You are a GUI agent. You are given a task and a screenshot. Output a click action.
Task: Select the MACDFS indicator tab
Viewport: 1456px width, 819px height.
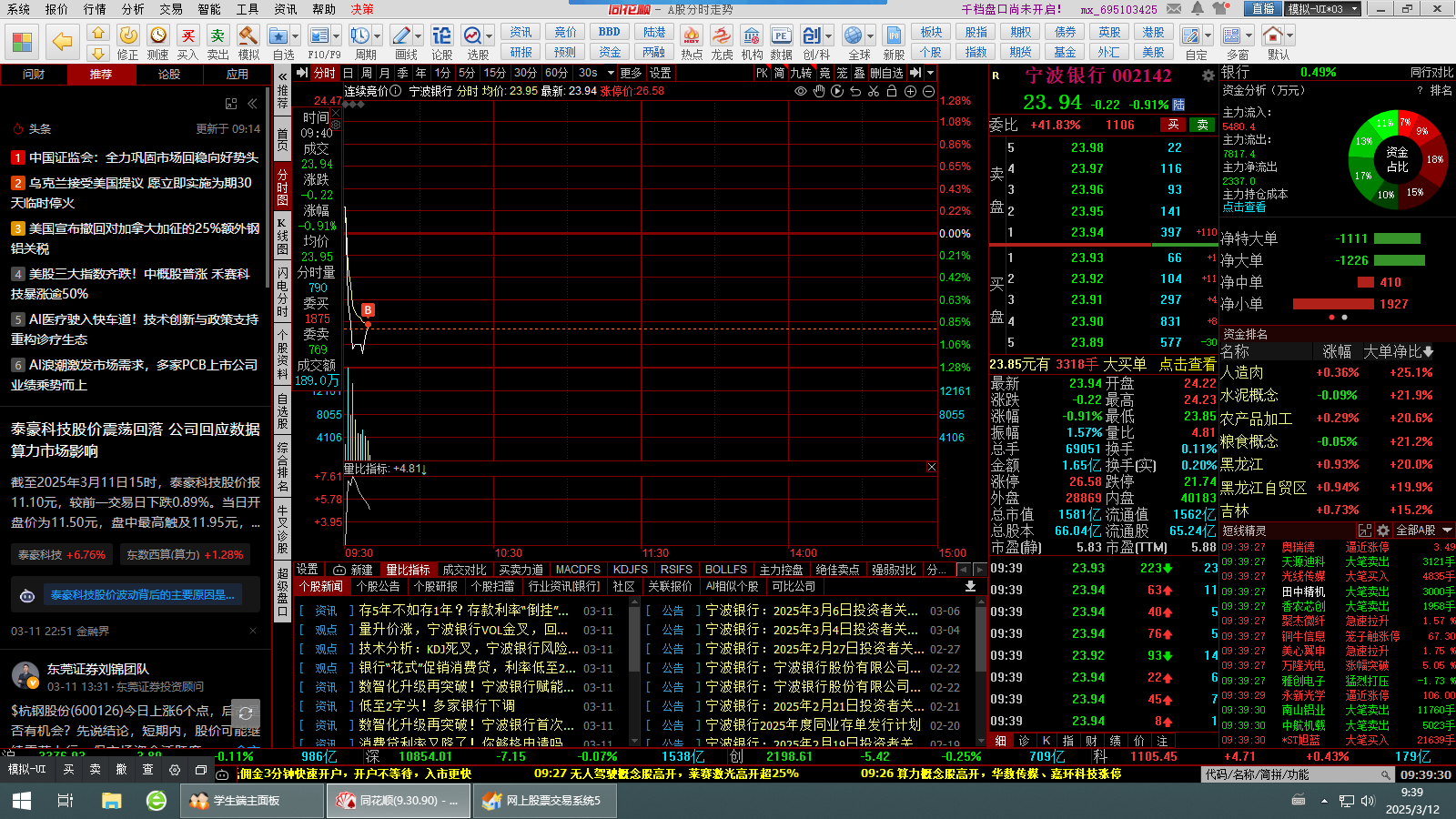click(x=578, y=570)
